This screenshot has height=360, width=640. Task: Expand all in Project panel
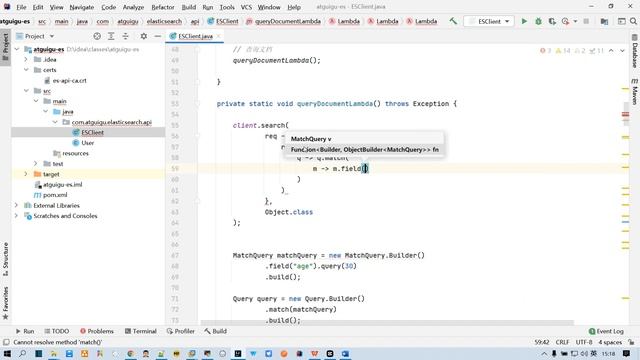[111, 36]
